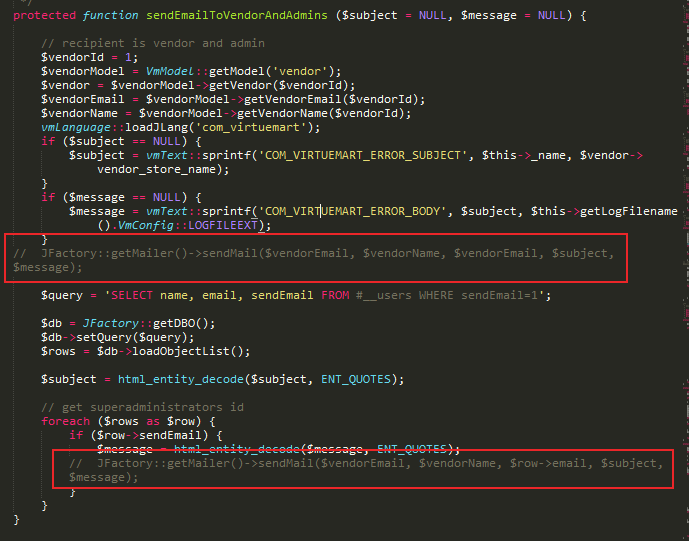
Task: Click the getLogFilename method name
Action: (628, 211)
